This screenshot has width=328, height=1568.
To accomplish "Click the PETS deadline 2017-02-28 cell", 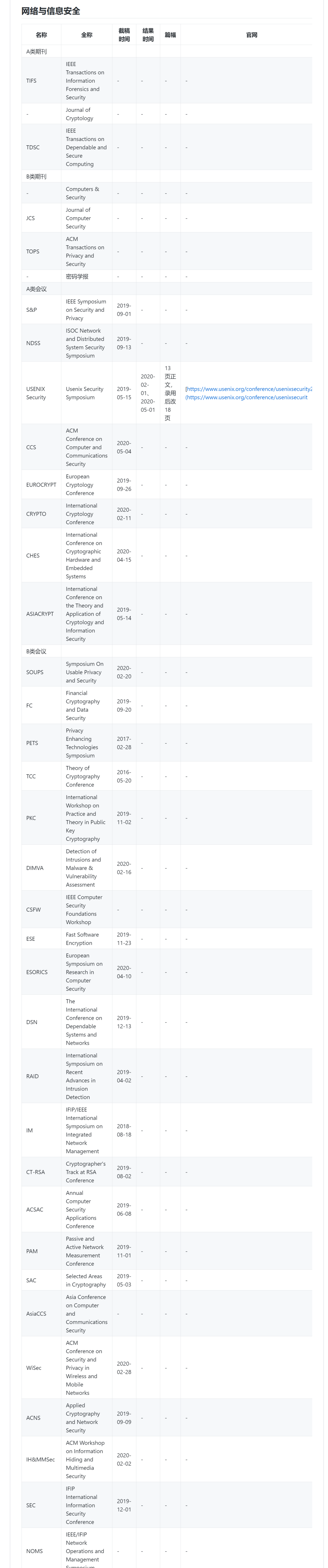I will click(124, 743).
